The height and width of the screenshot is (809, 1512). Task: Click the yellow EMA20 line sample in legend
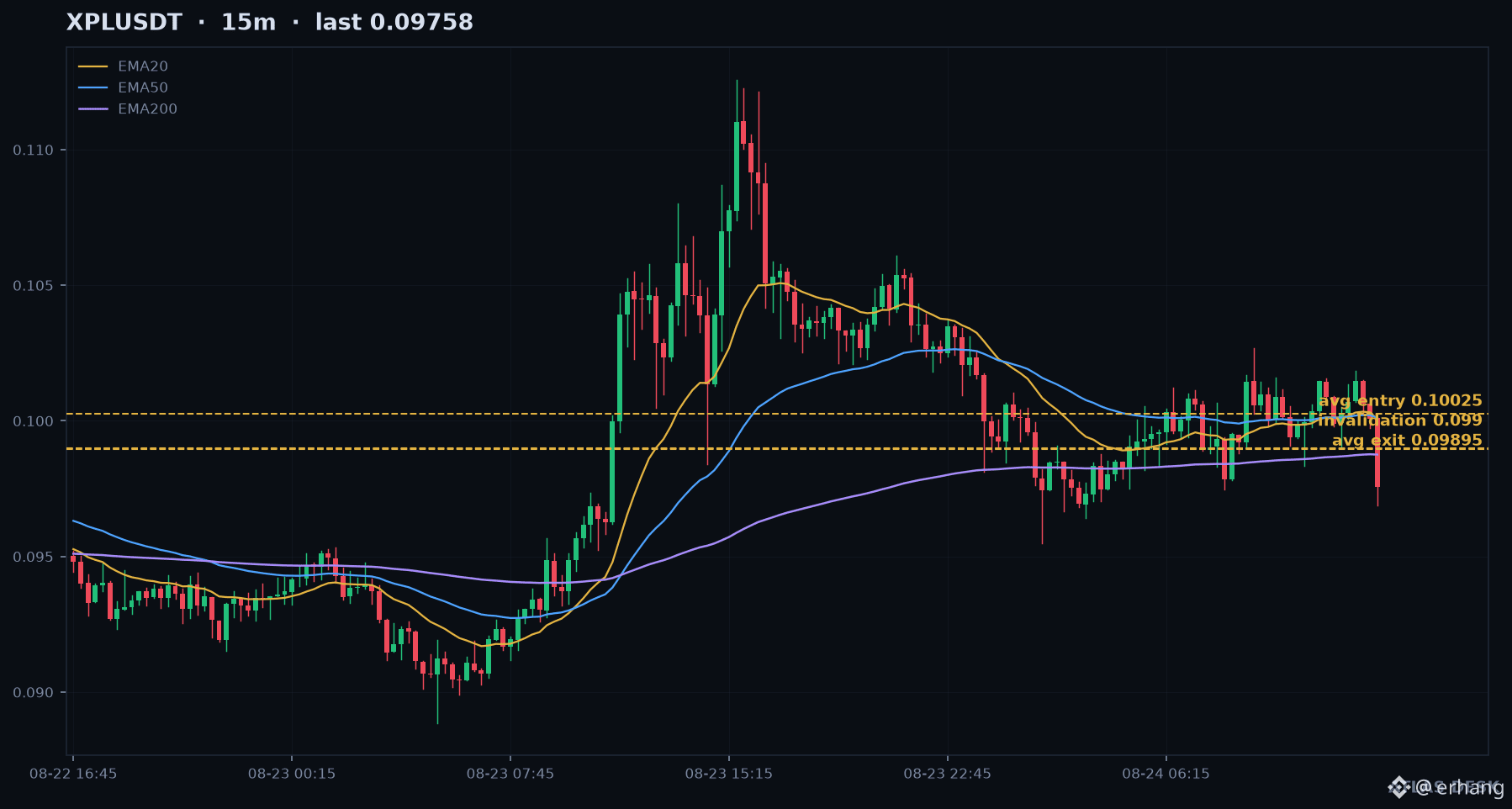tap(93, 66)
